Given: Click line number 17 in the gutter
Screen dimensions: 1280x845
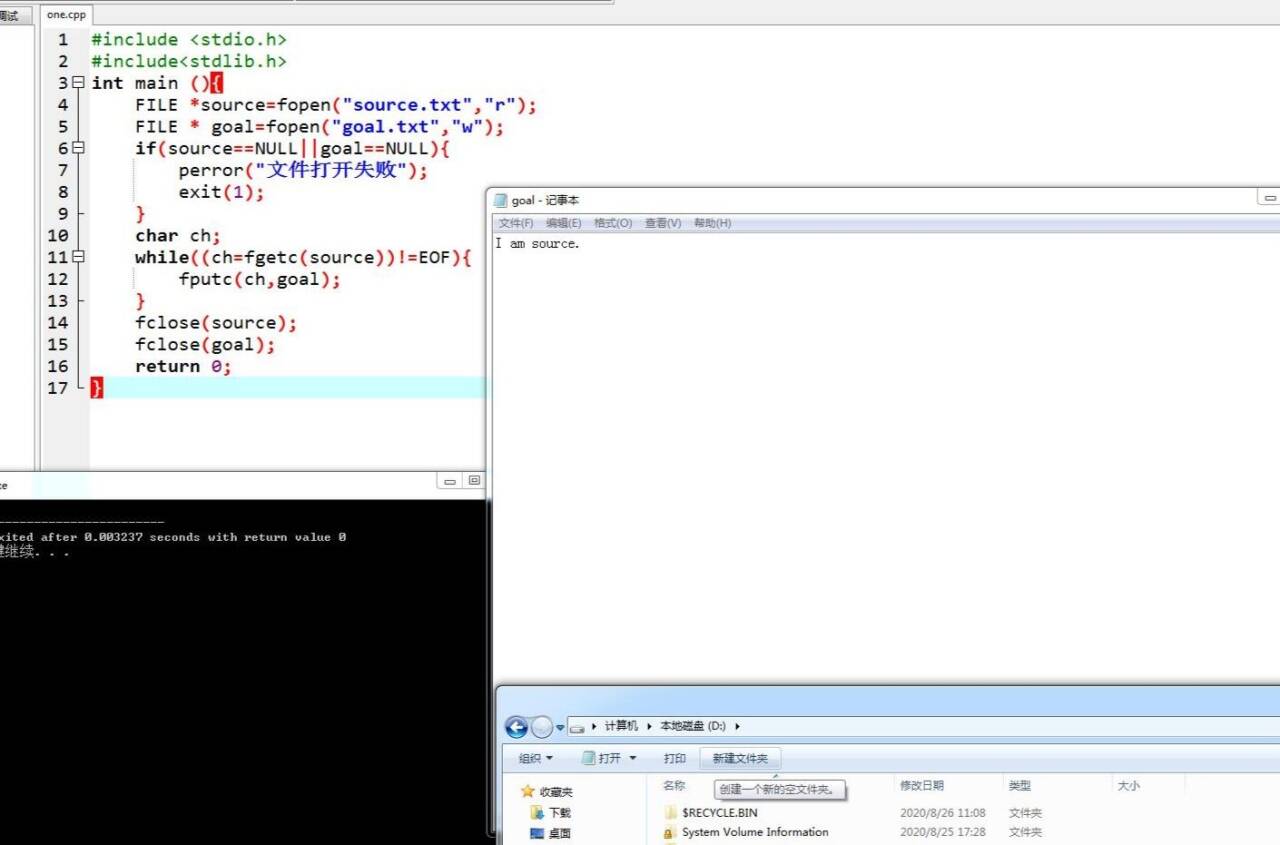Looking at the screenshot, I should 58,388.
